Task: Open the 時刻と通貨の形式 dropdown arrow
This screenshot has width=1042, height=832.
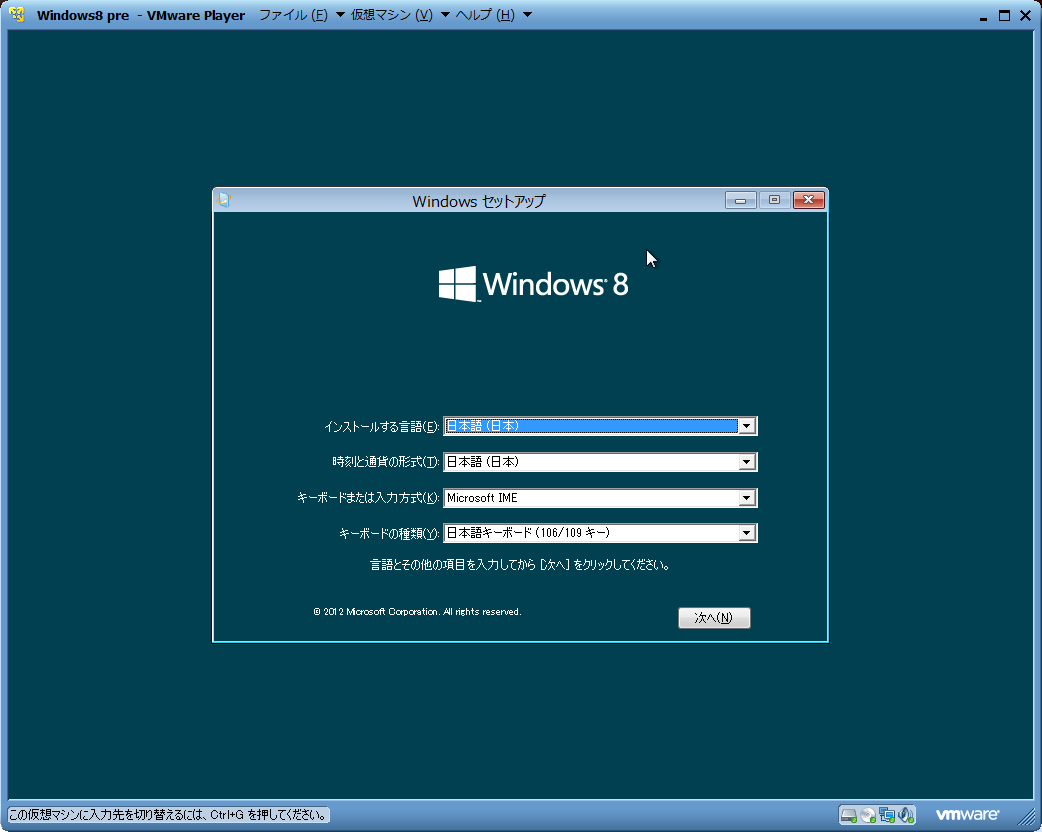Action: (747, 462)
